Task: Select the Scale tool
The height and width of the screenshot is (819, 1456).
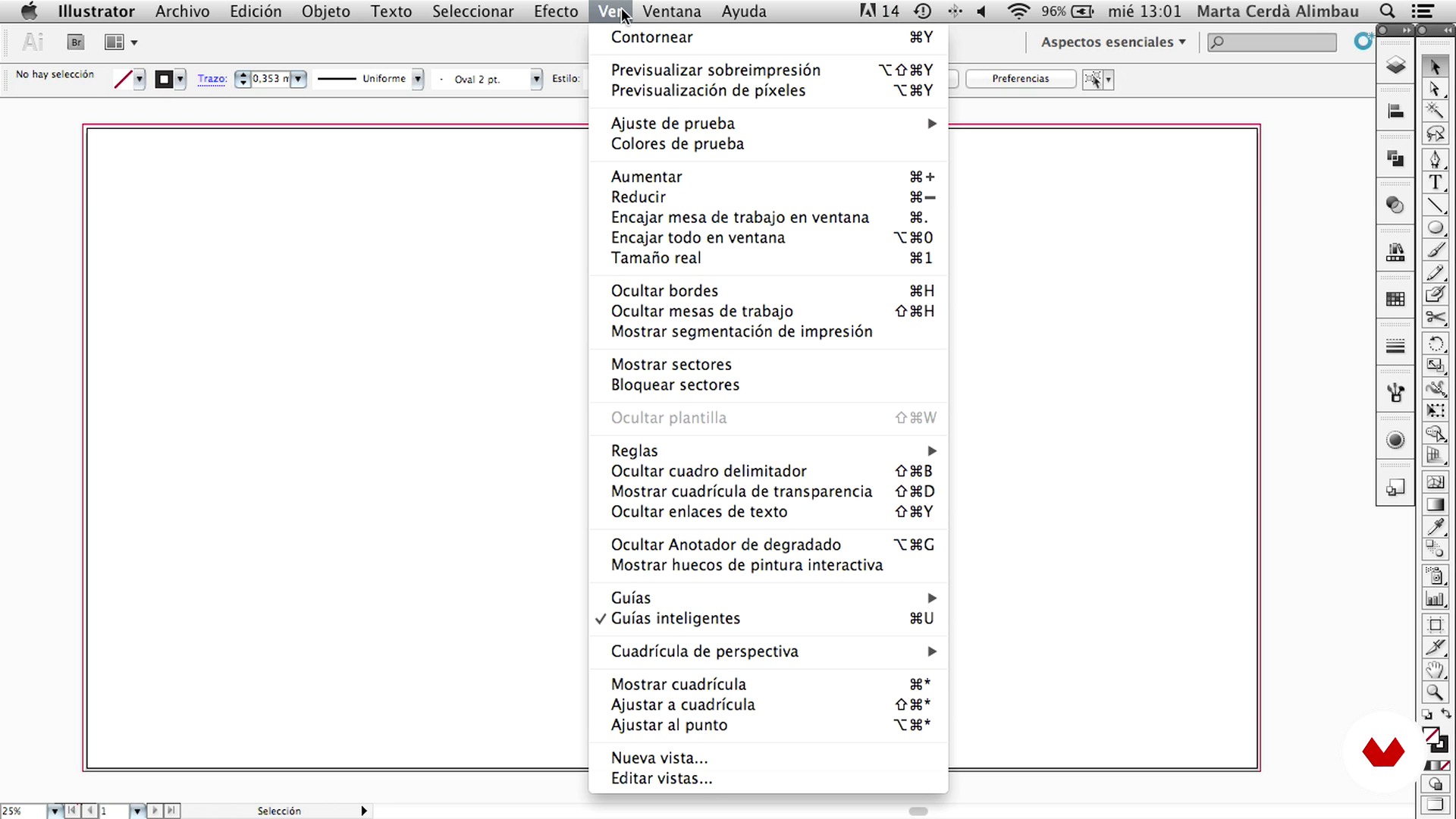Action: pyautogui.click(x=1435, y=366)
